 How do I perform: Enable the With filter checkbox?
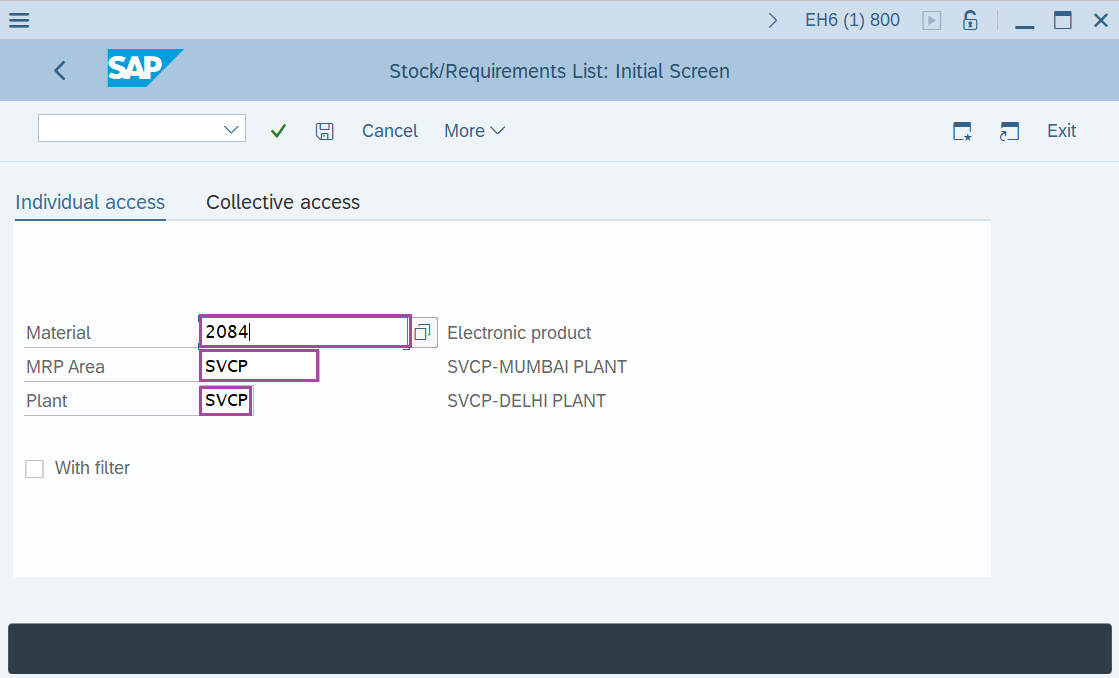tap(34, 468)
